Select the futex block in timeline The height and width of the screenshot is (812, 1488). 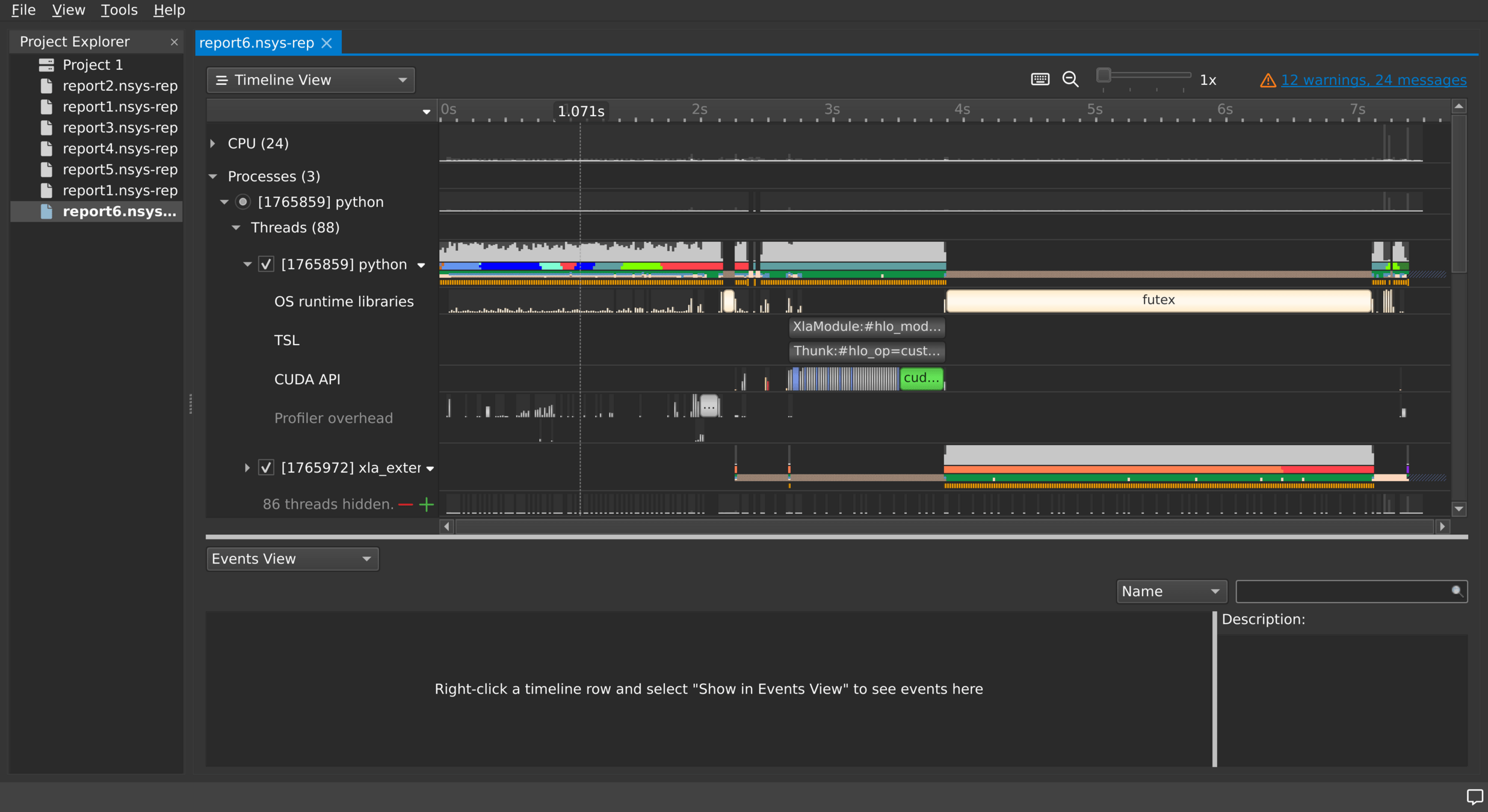[1158, 300]
